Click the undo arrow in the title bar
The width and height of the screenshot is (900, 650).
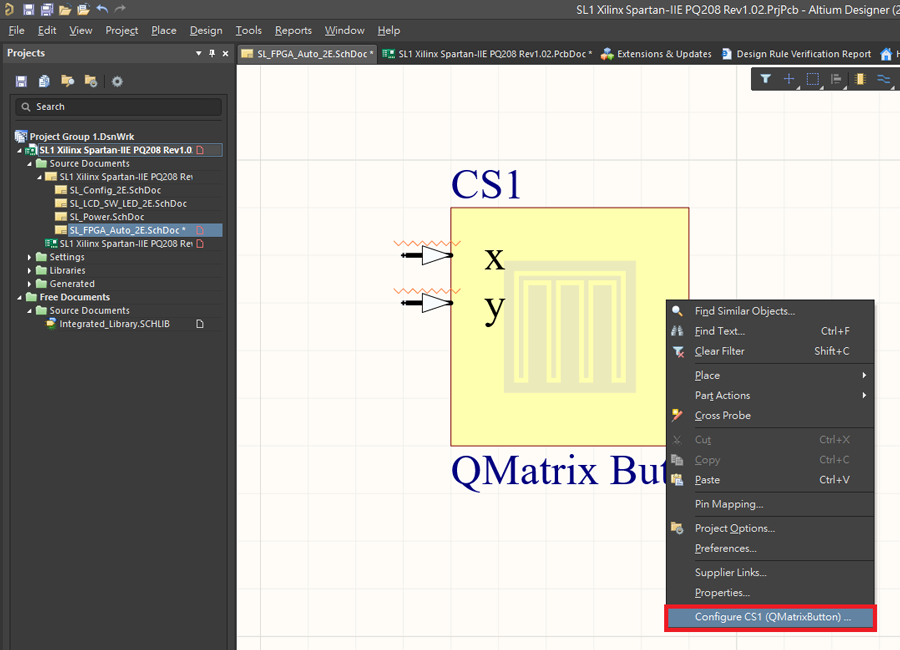102,9
